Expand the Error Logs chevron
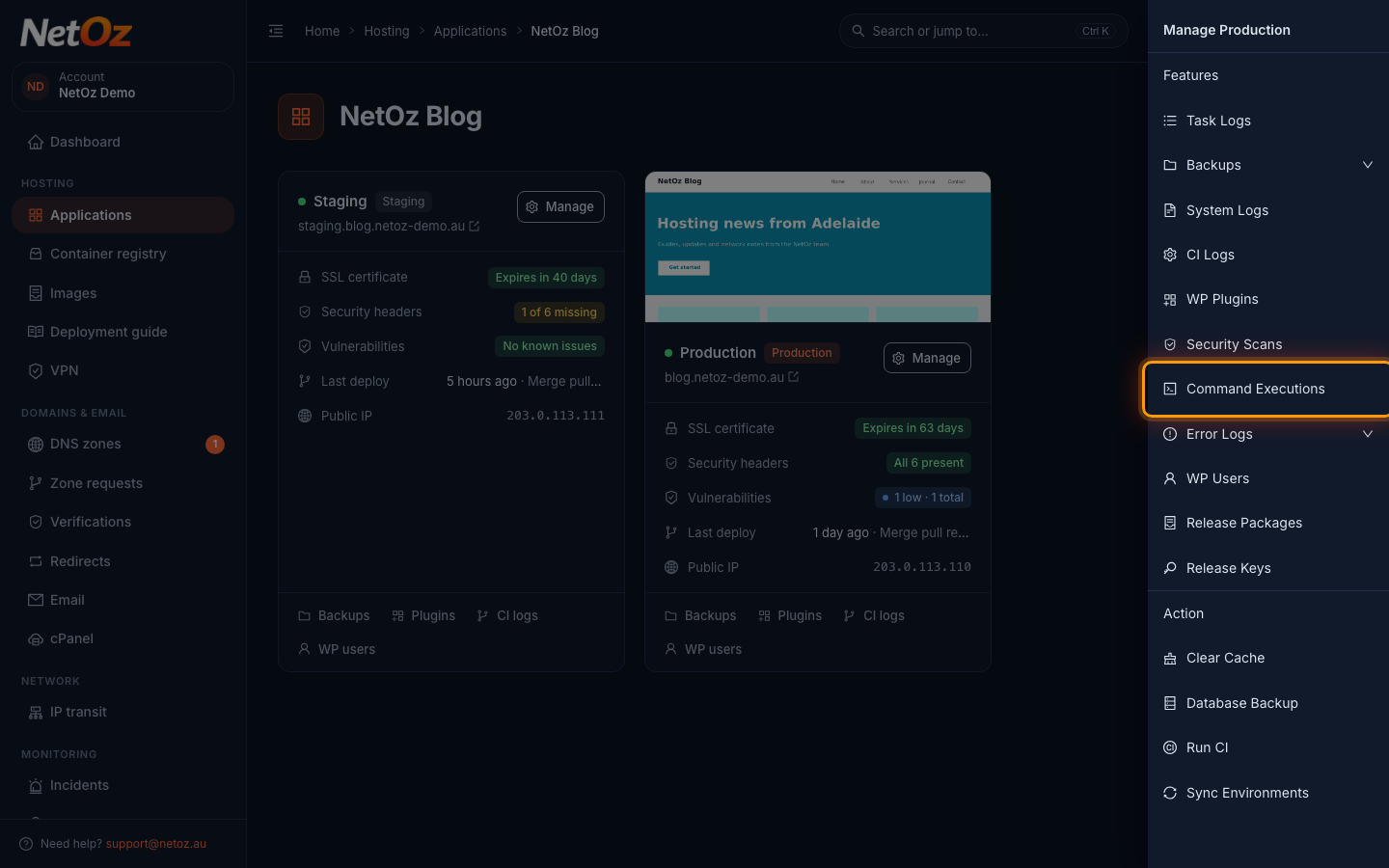 tap(1368, 434)
